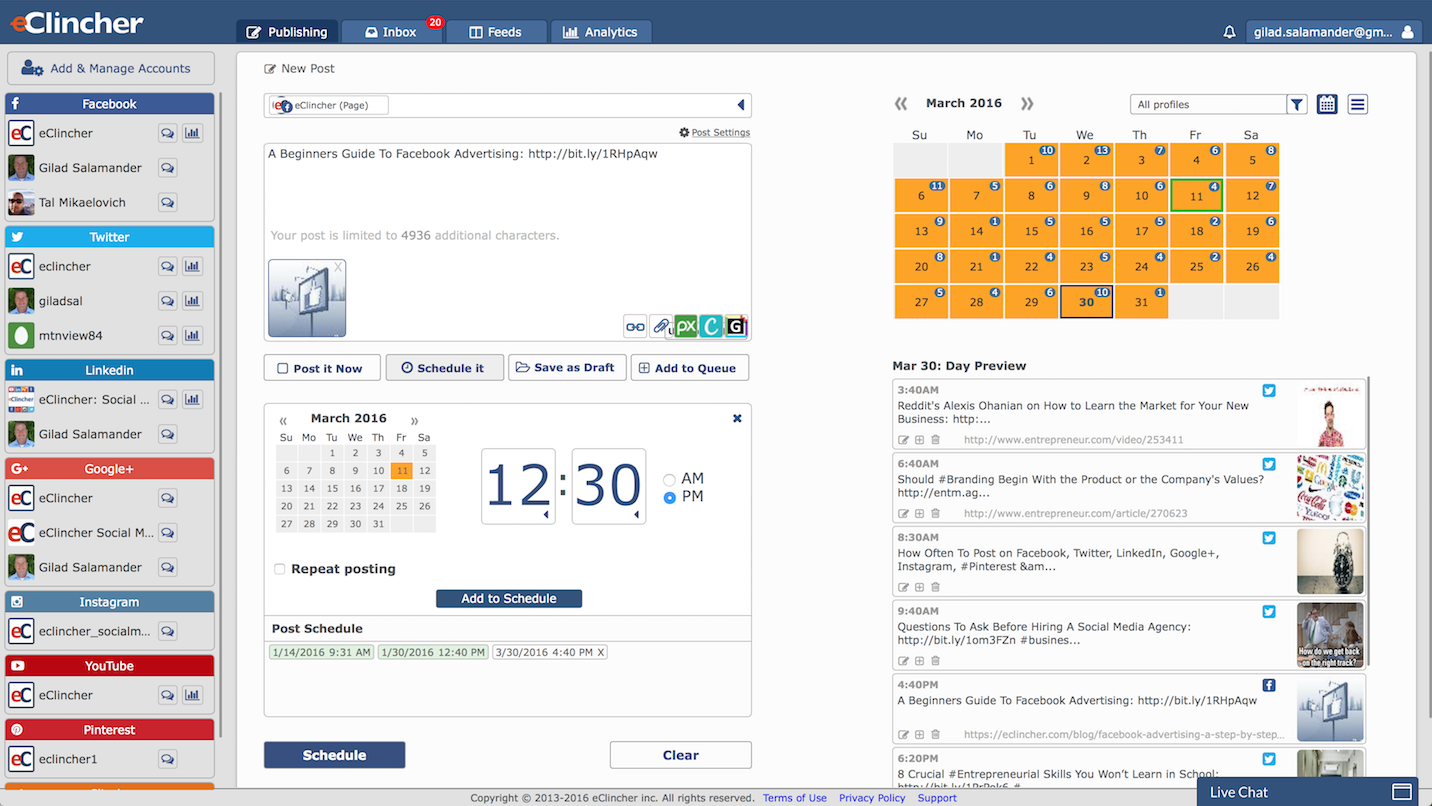The width and height of the screenshot is (1432, 806).
Task: Open the Canva image editor icon
Action: pyautogui.click(x=711, y=326)
